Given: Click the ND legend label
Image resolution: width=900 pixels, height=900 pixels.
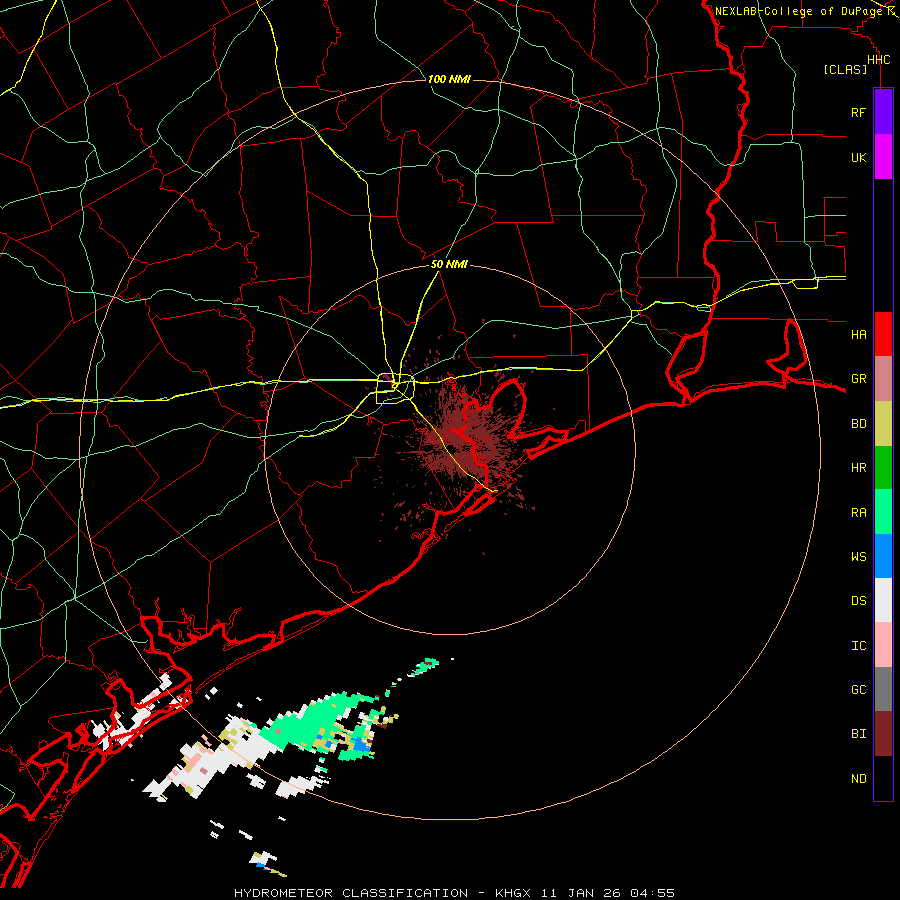Looking at the screenshot, I should click(858, 779).
